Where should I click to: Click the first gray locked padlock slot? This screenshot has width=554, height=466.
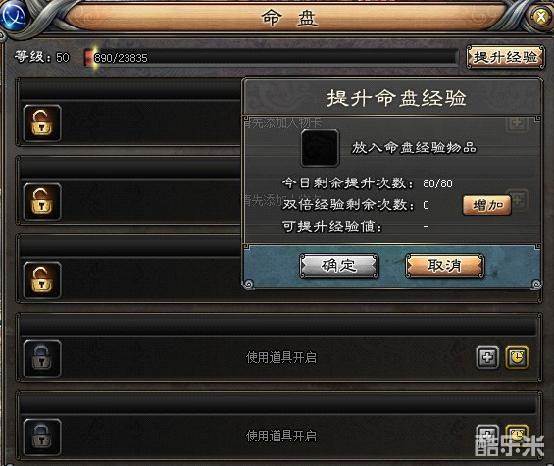pyautogui.click(x=42, y=358)
